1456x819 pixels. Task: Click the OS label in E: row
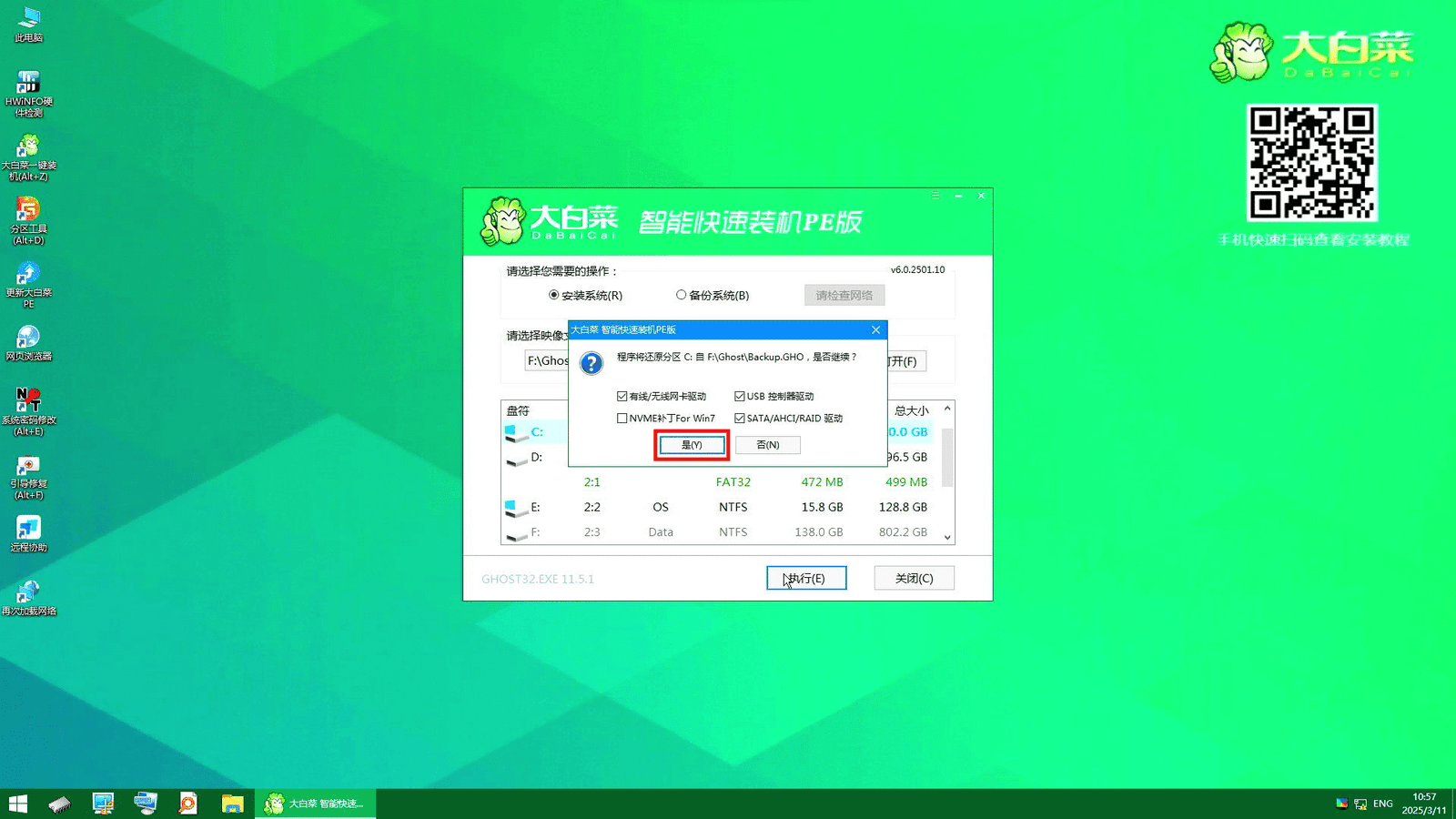point(661,507)
